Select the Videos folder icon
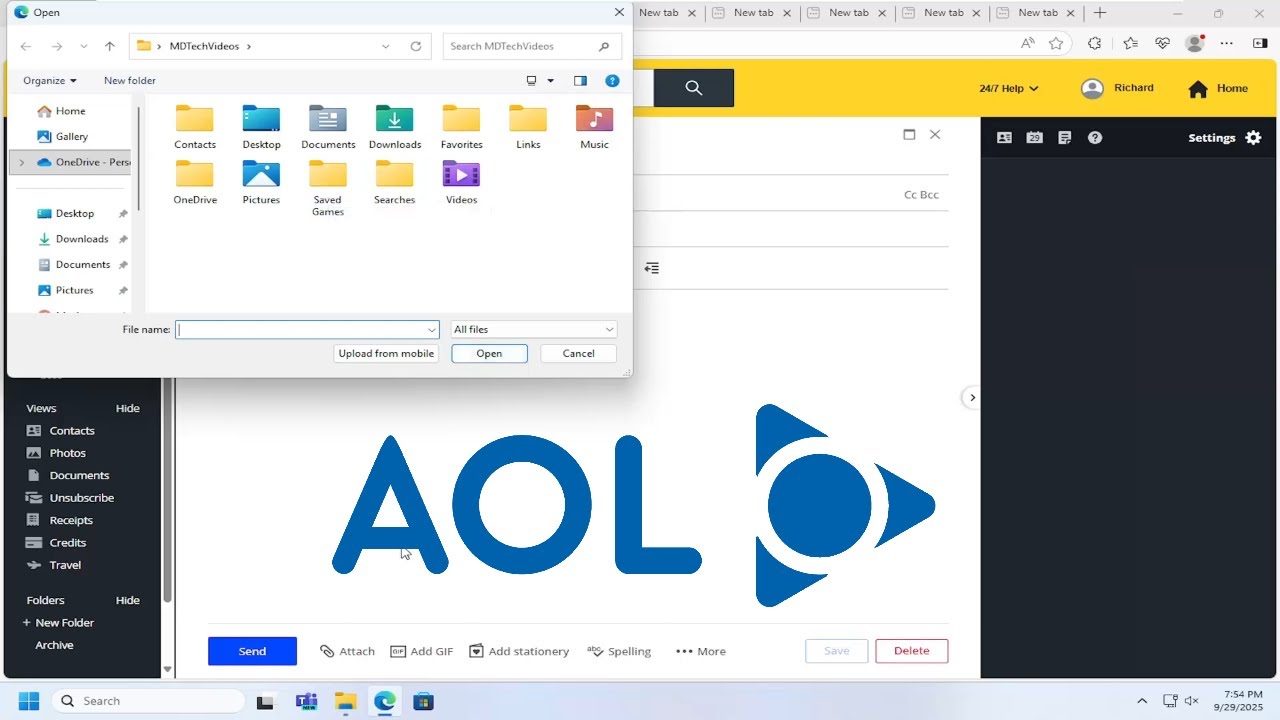Viewport: 1280px width, 720px height. [461, 183]
